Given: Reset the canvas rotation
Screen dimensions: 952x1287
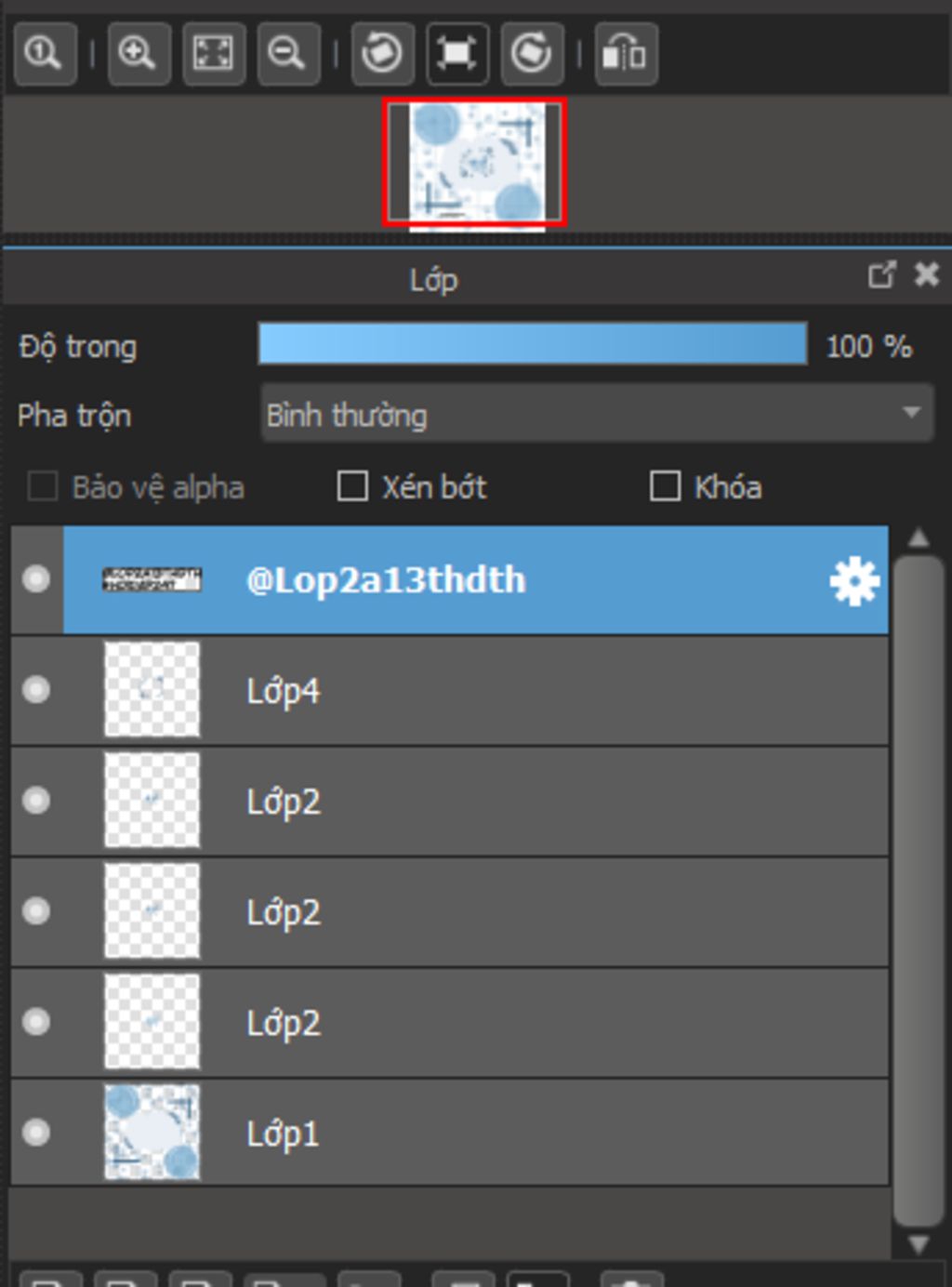Looking at the screenshot, I should click(x=456, y=53).
